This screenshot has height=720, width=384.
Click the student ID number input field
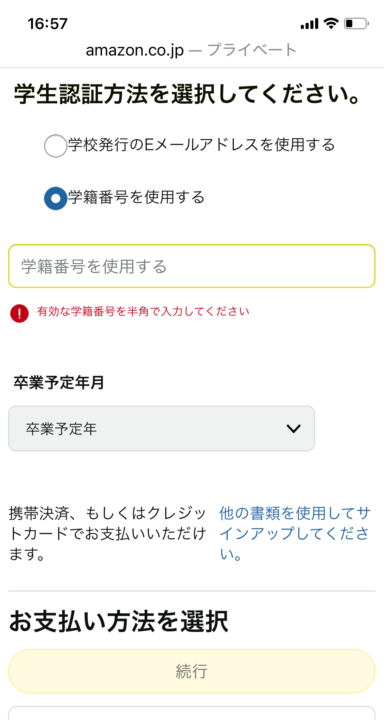(x=192, y=266)
